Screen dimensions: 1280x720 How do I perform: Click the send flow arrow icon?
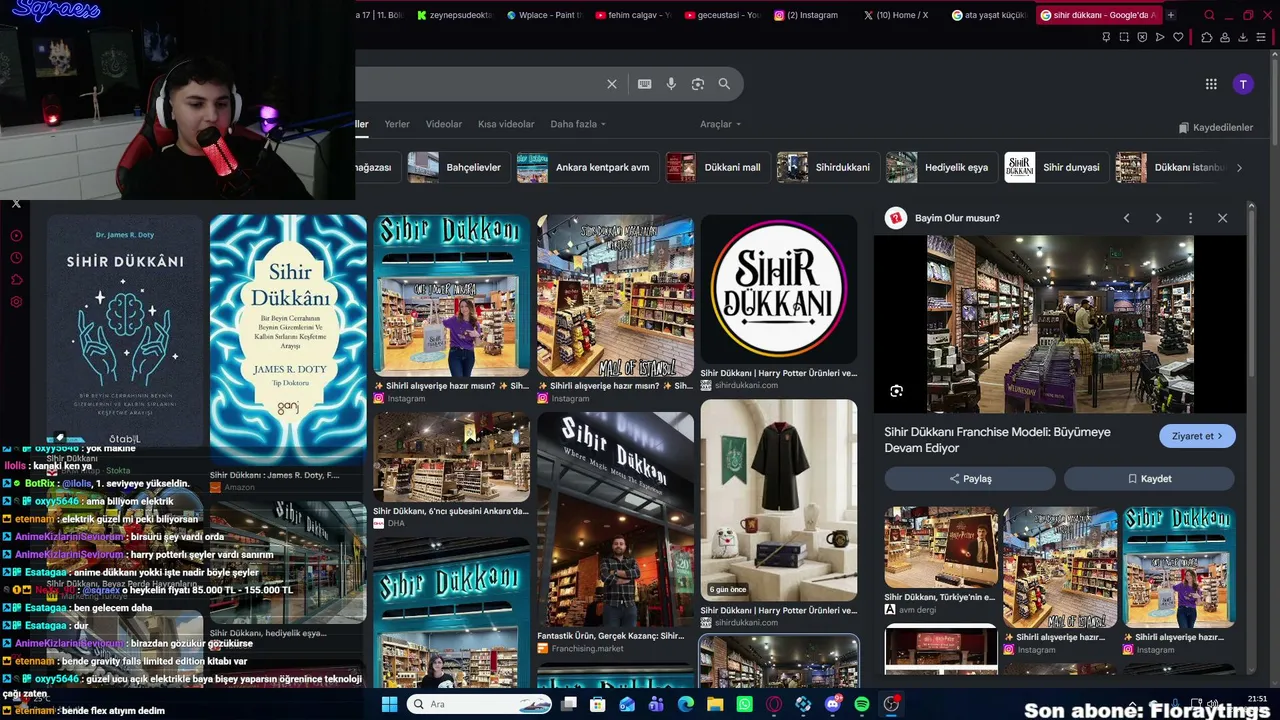click(x=1160, y=37)
